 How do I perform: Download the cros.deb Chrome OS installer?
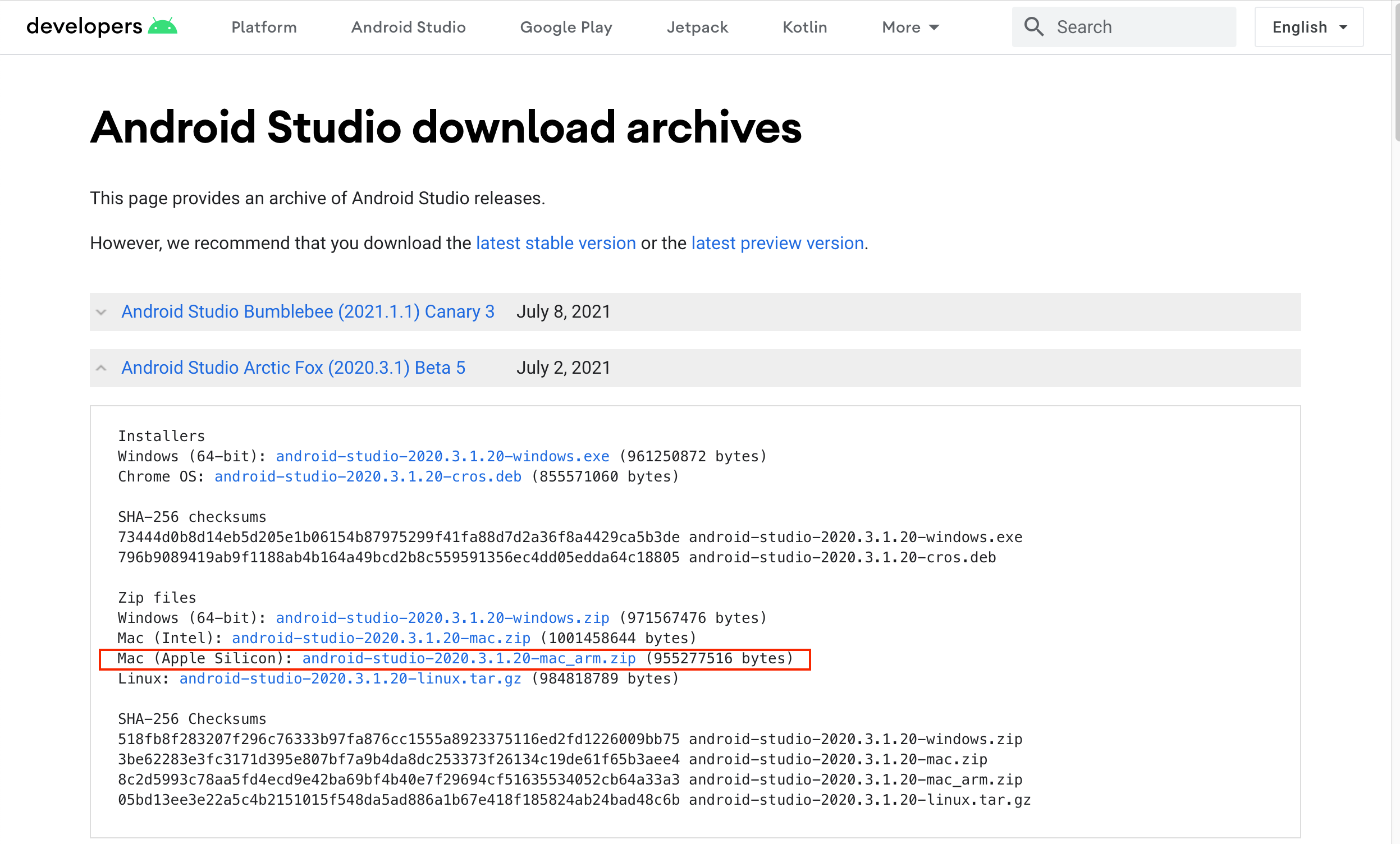click(368, 476)
